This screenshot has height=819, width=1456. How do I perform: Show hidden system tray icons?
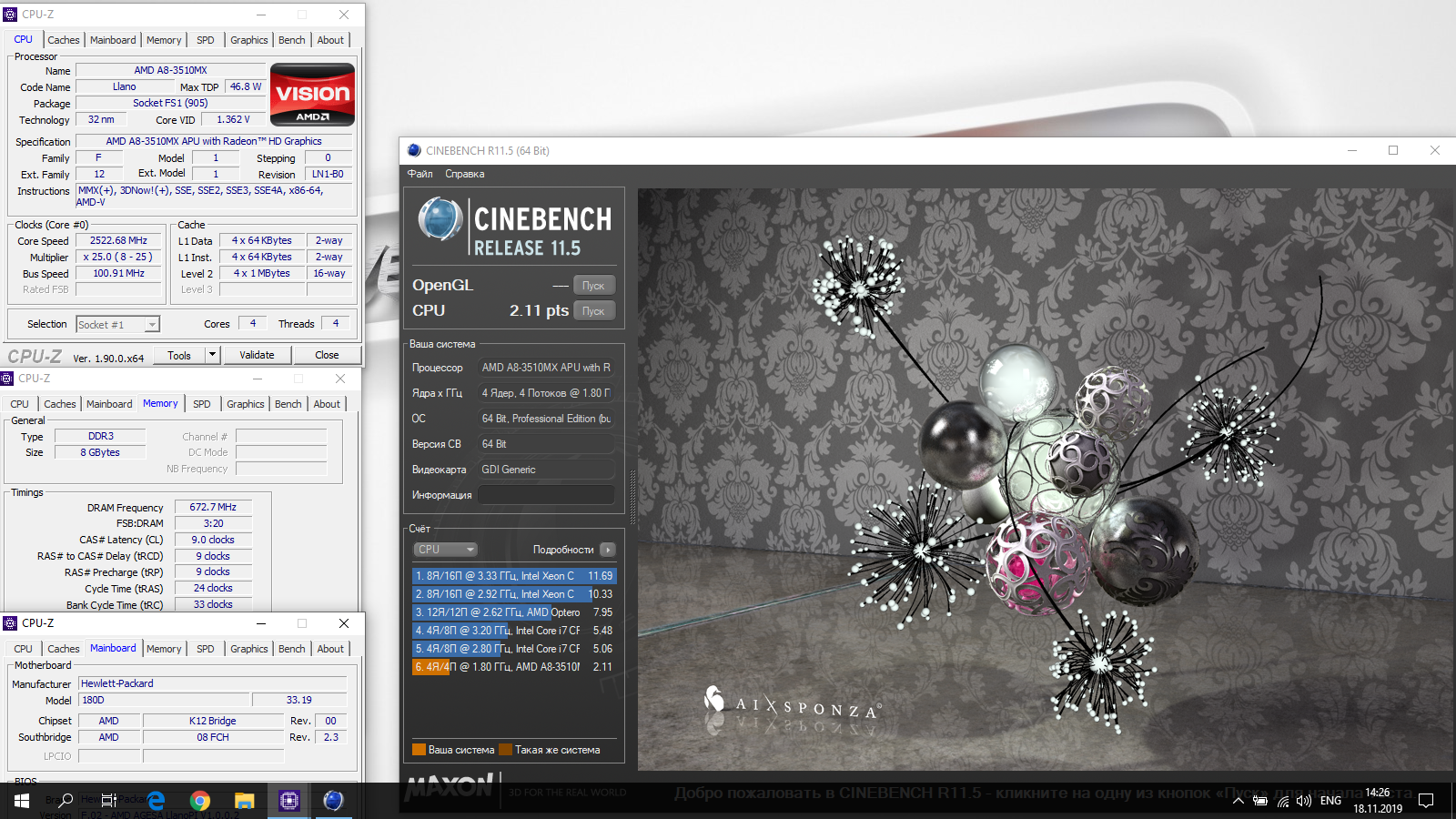click(x=1238, y=801)
